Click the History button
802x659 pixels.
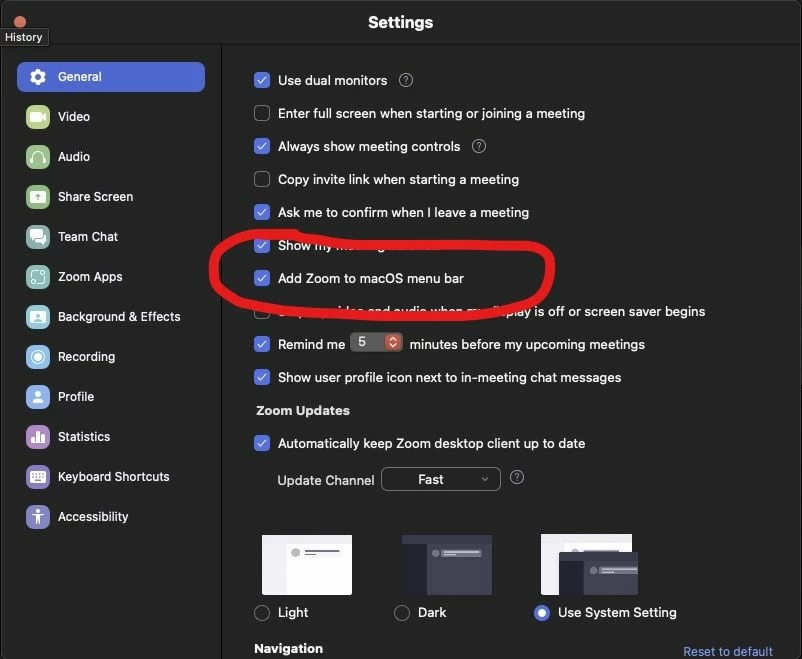(24, 37)
